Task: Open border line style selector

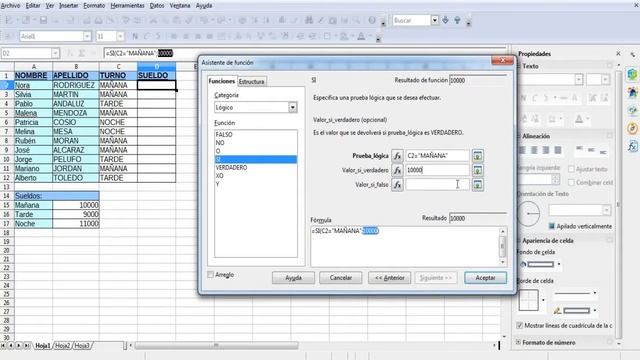Action: coord(576,293)
